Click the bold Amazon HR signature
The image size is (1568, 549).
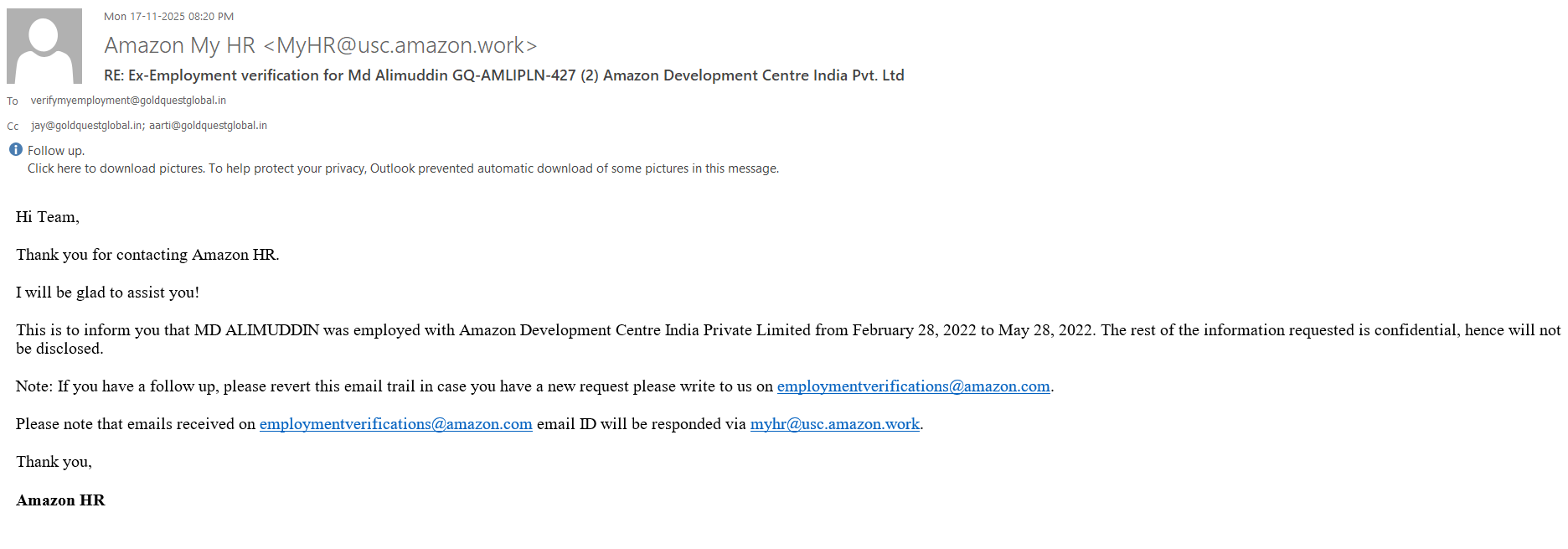pos(60,500)
